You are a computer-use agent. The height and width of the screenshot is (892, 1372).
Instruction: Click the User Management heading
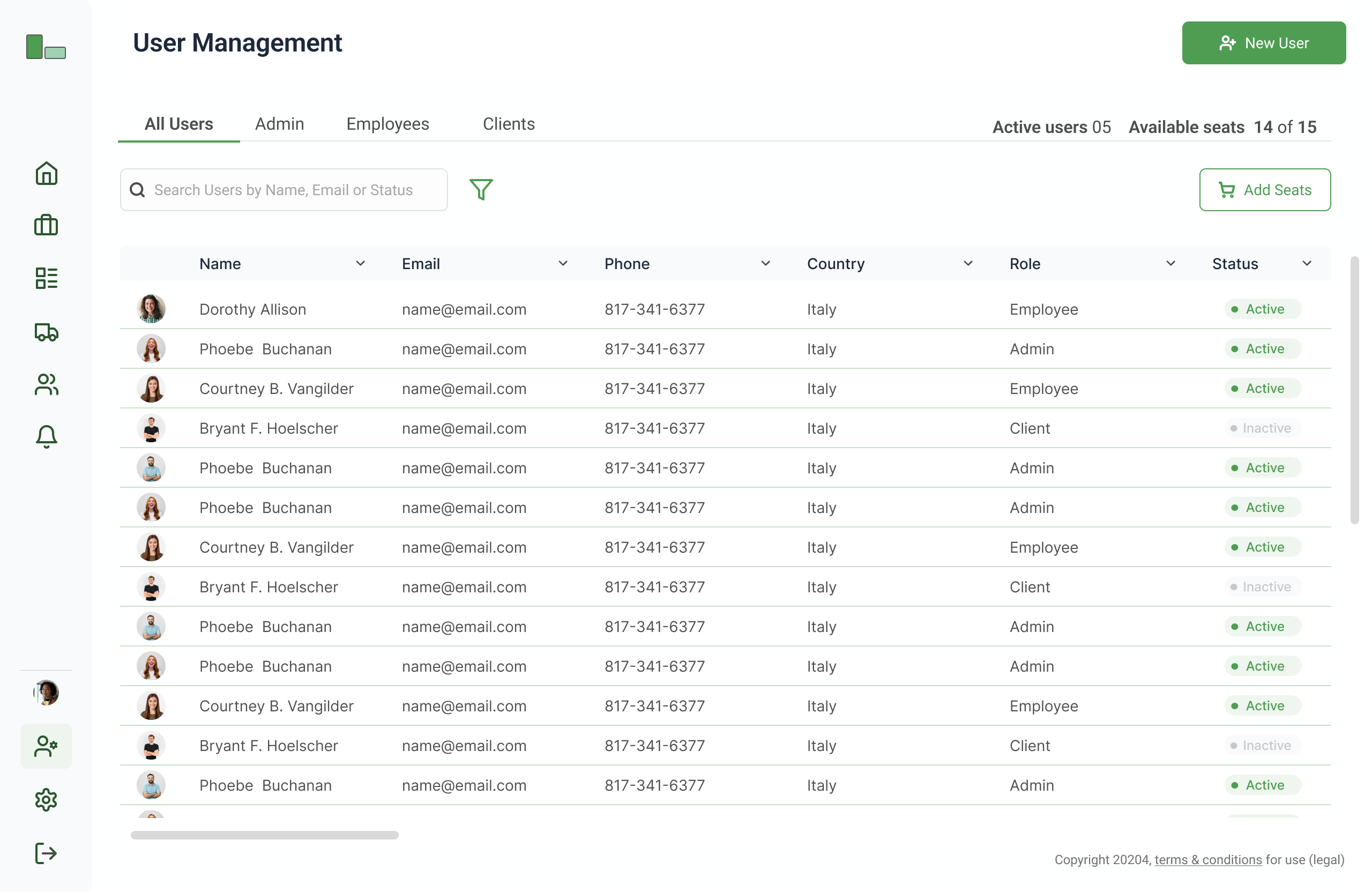237,43
